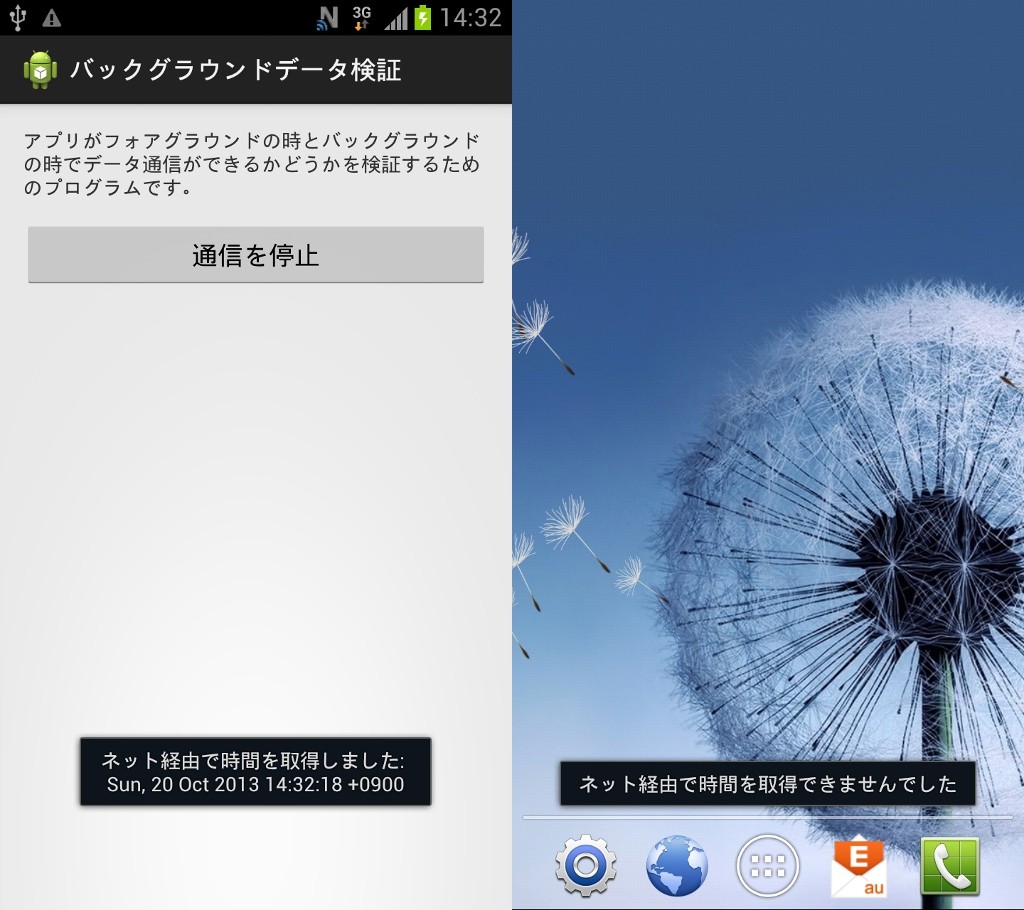Dismiss the time retrieval toast message

coord(255,771)
